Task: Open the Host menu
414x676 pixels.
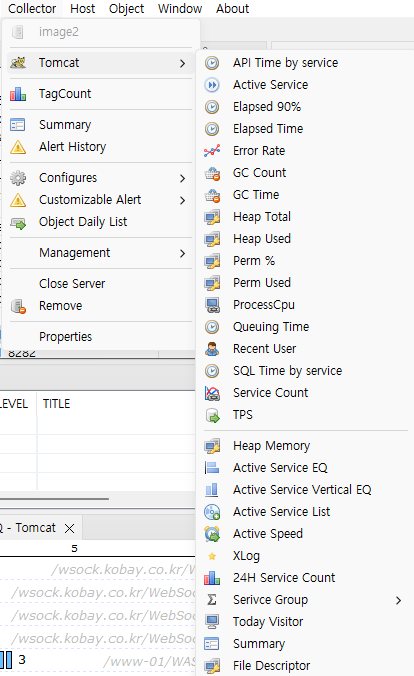Action: click(82, 9)
